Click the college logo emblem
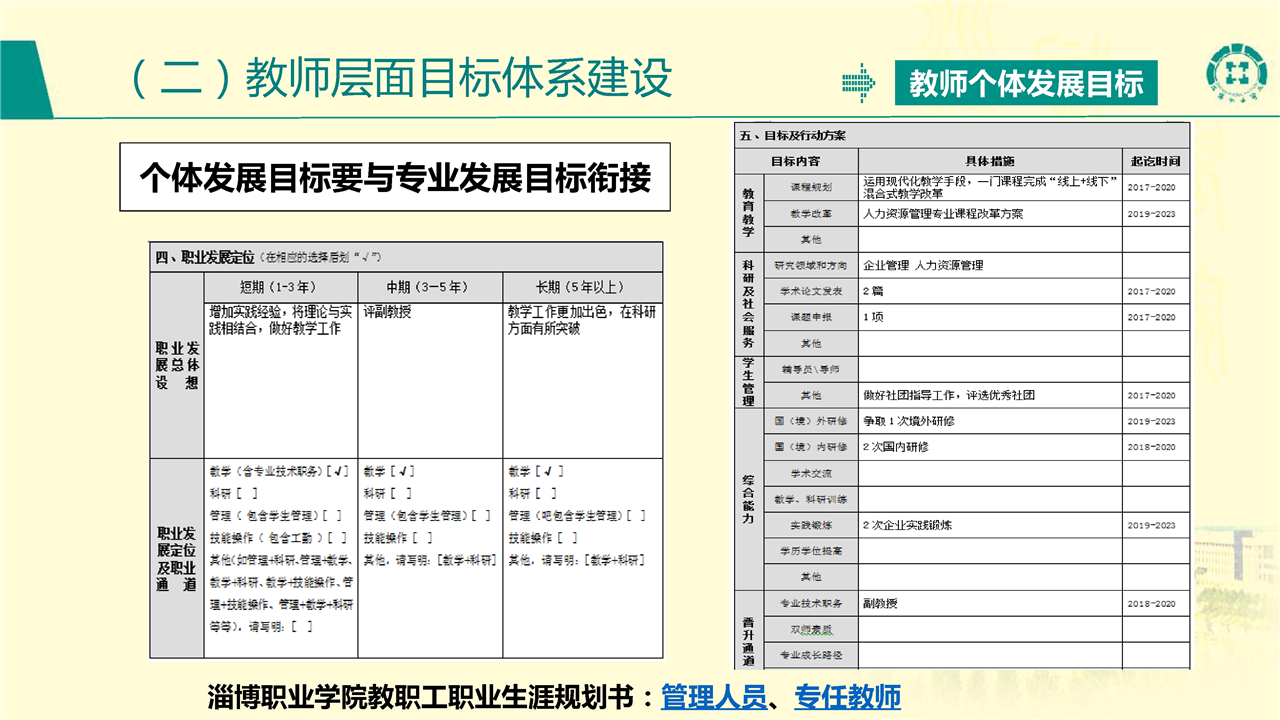This screenshot has width=1280, height=720. pyautogui.click(x=1236, y=73)
